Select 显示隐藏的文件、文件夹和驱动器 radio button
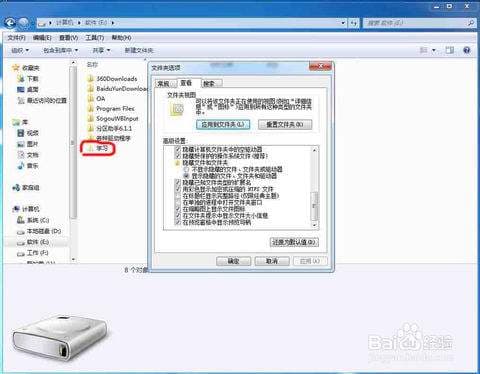Image resolution: width=480 pixels, height=374 pixels. click(x=187, y=176)
